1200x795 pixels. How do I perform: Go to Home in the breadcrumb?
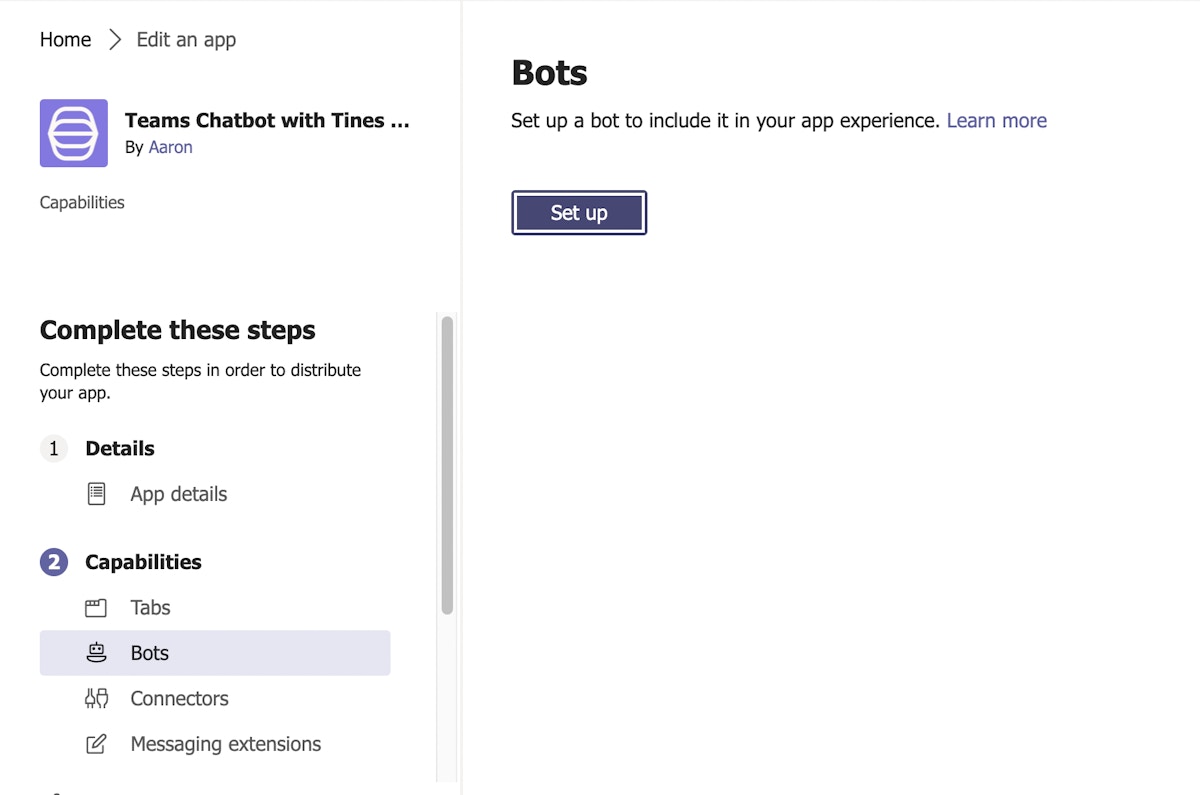pos(65,40)
